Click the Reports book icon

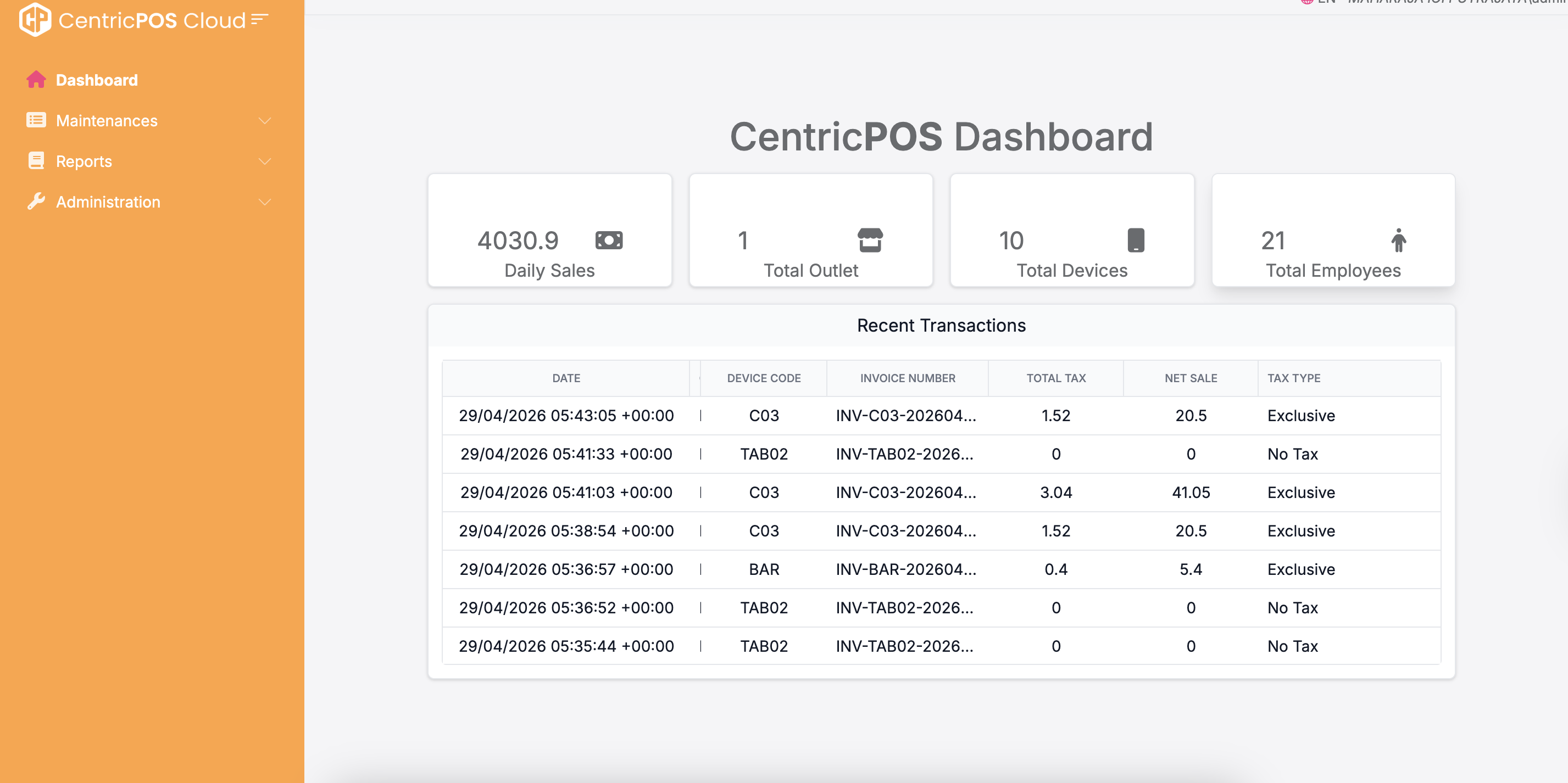36,161
